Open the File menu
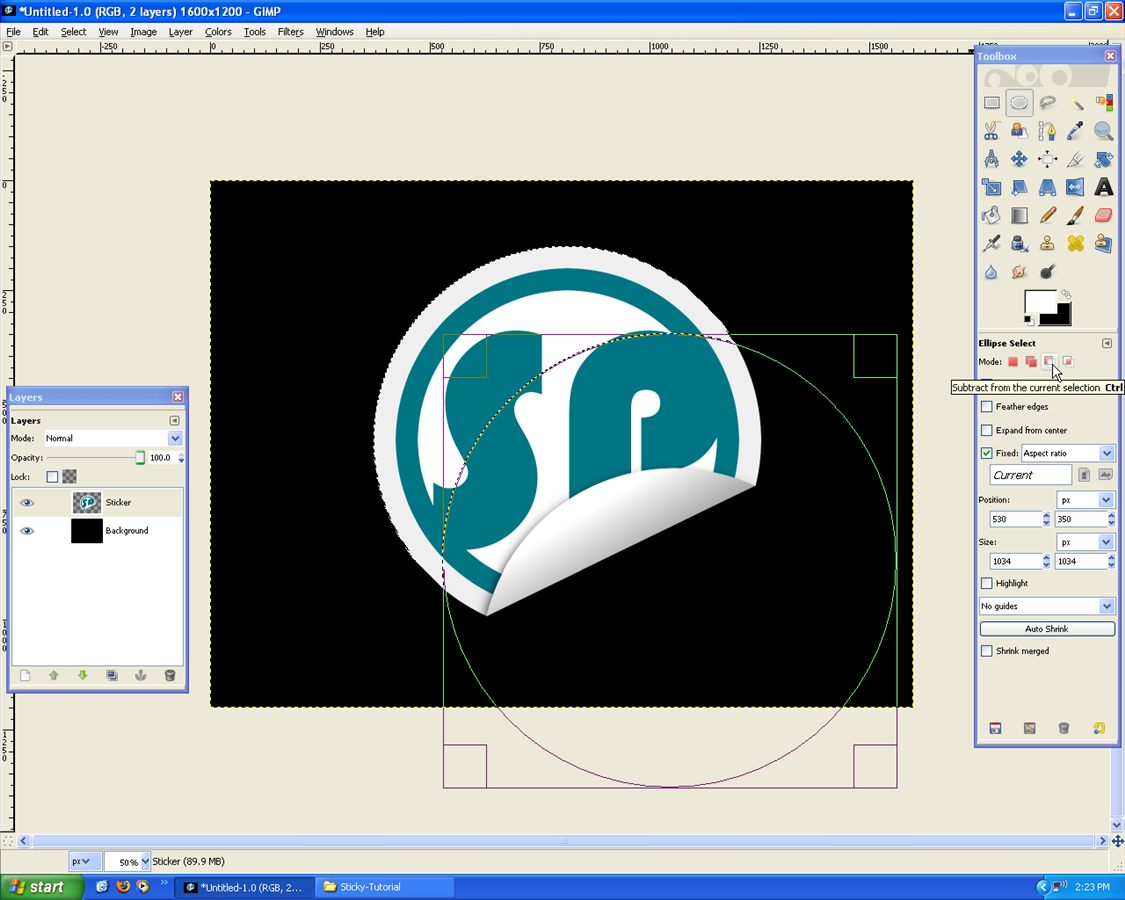Image resolution: width=1125 pixels, height=900 pixels. tap(13, 32)
